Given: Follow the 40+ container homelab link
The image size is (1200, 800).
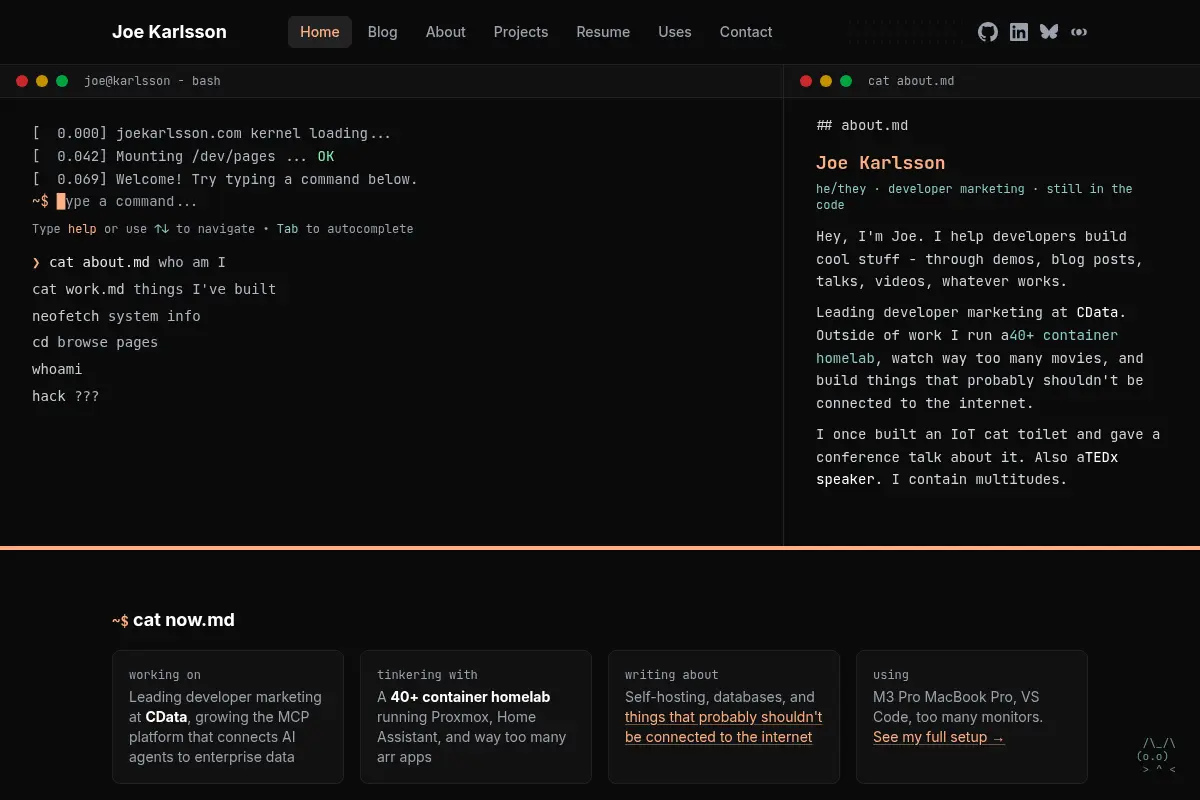Looking at the screenshot, I should 967,347.
